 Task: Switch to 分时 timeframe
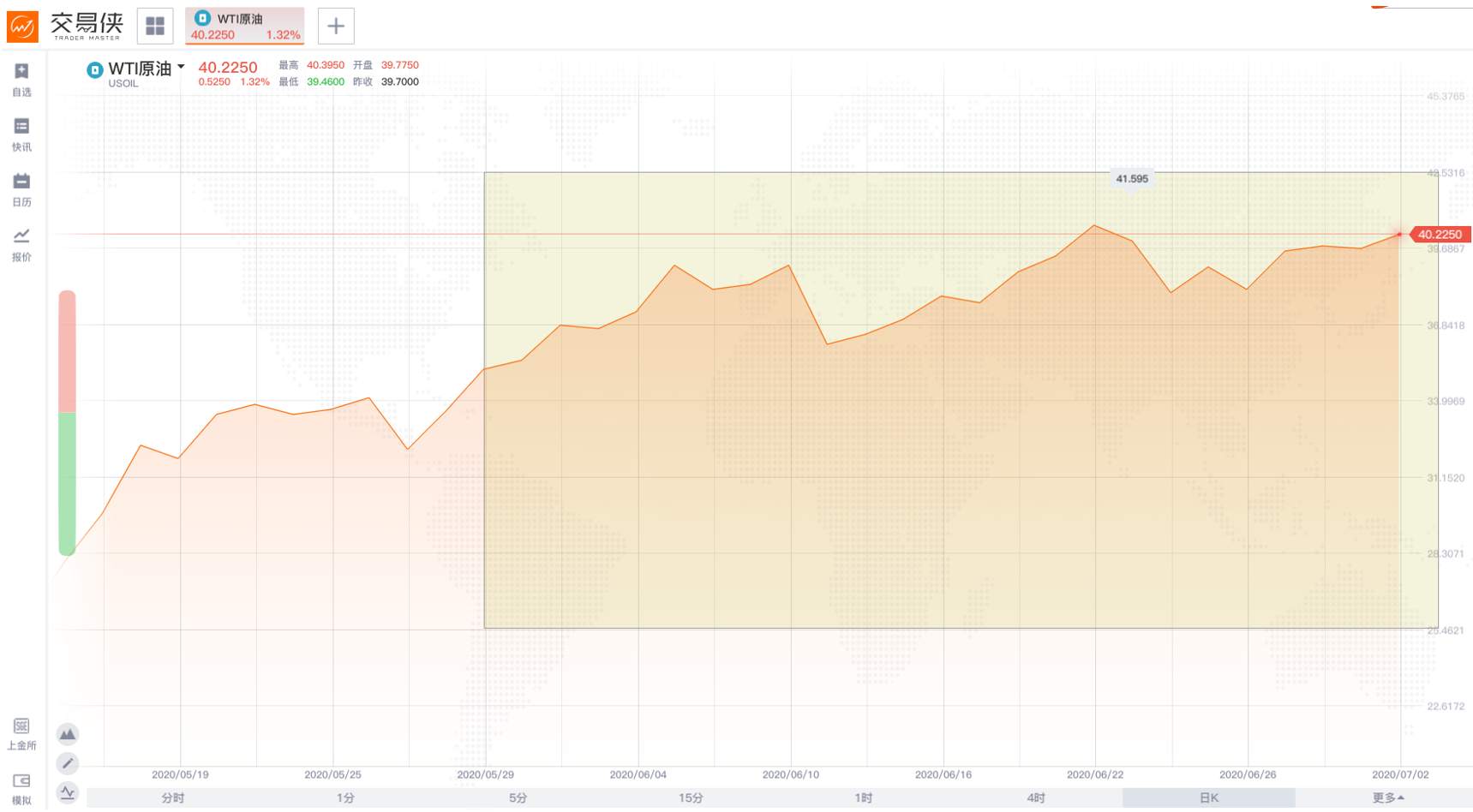click(173, 797)
